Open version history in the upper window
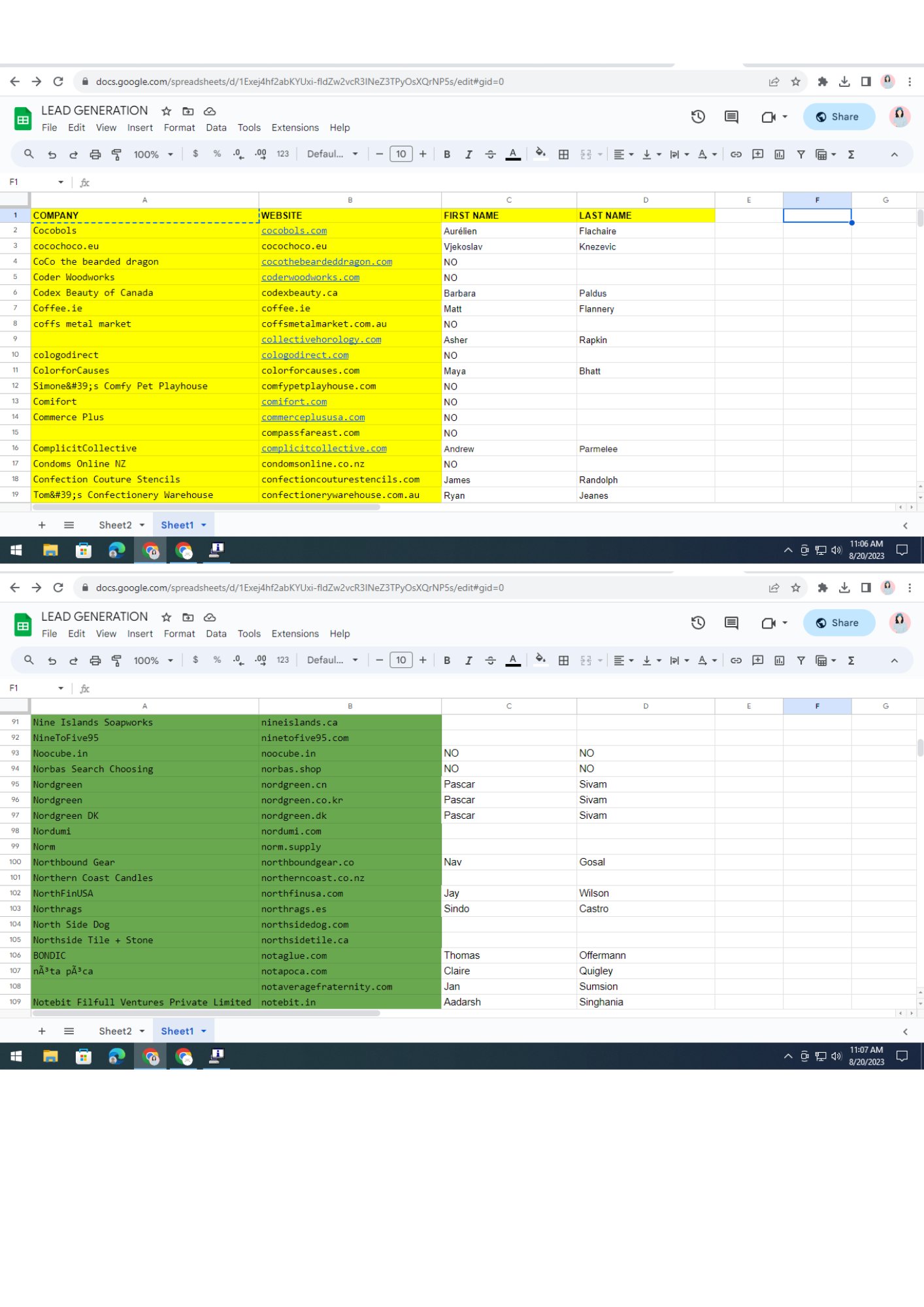The width and height of the screenshot is (924, 1307). coord(698,117)
